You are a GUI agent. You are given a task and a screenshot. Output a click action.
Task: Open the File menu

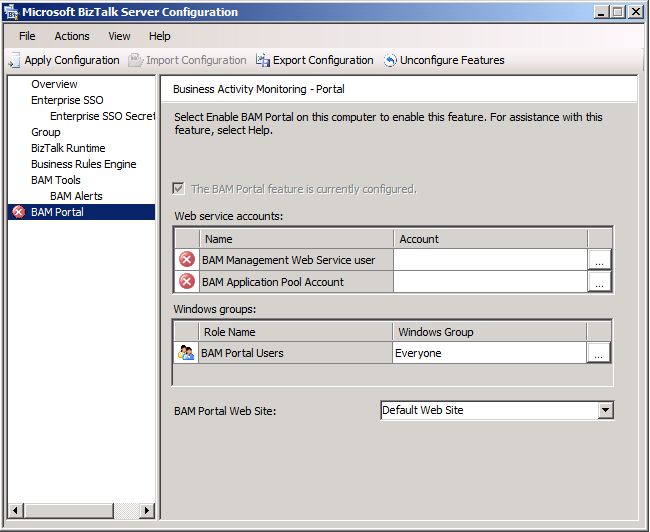[x=27, y=36]
